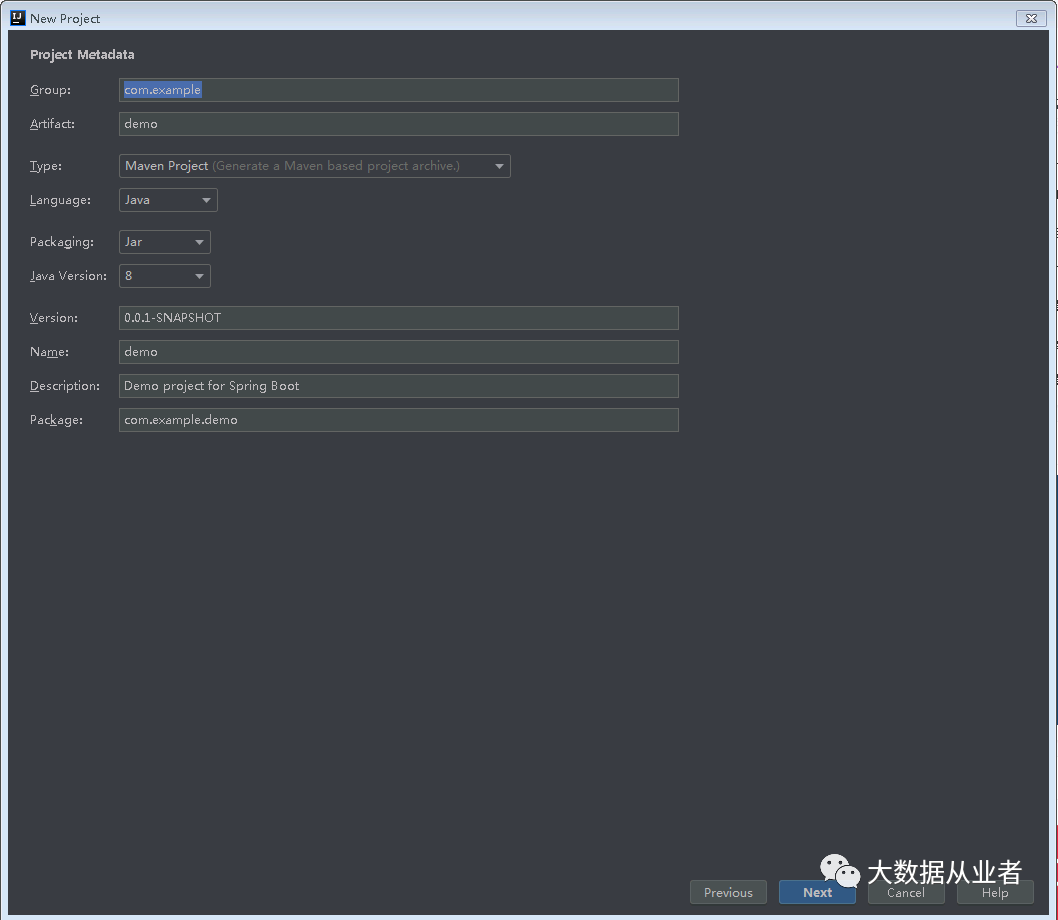This screenshot has height=920, width=1058.
Task: Click the Next button
Action: pos(817,892)
